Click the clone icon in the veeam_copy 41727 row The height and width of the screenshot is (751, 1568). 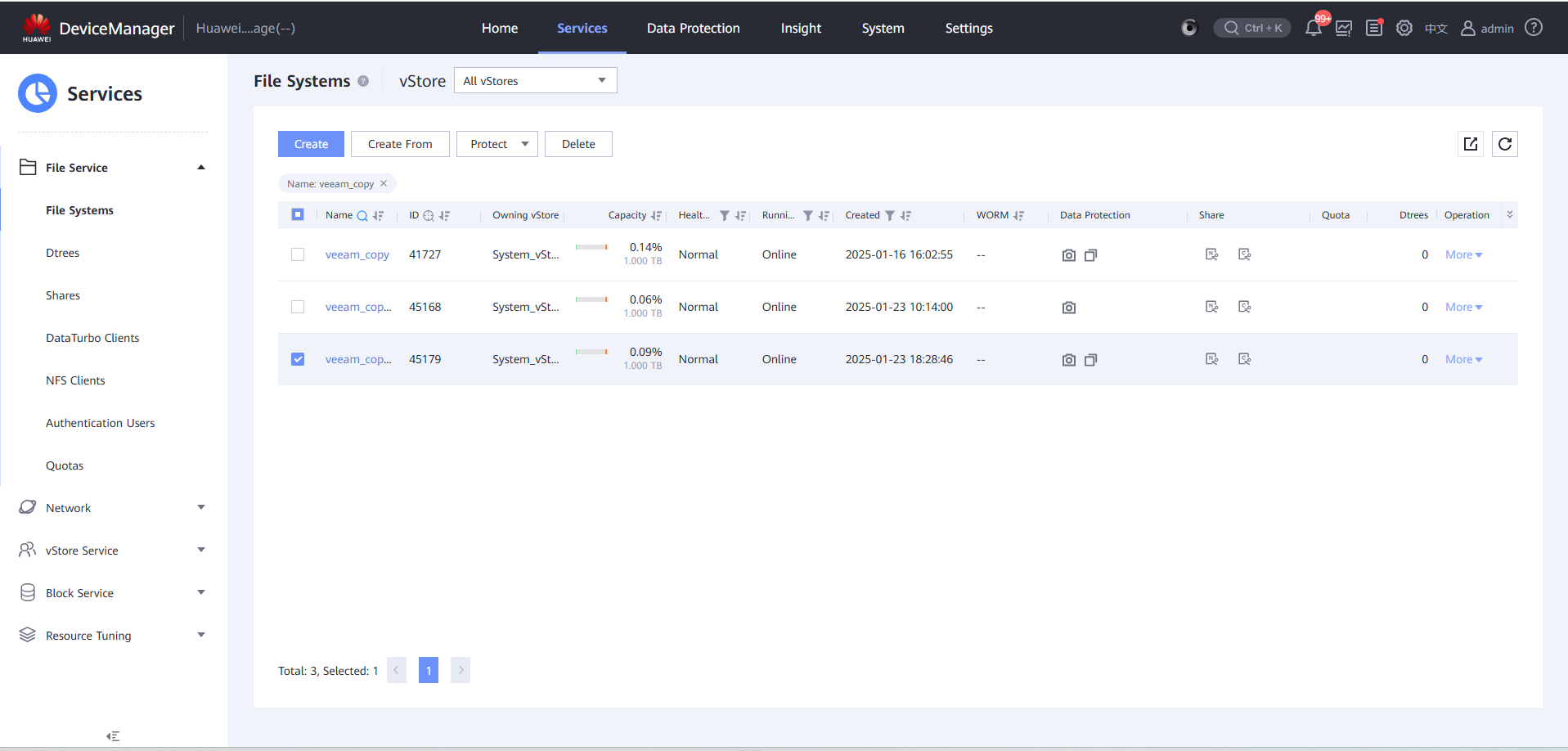1090,255
